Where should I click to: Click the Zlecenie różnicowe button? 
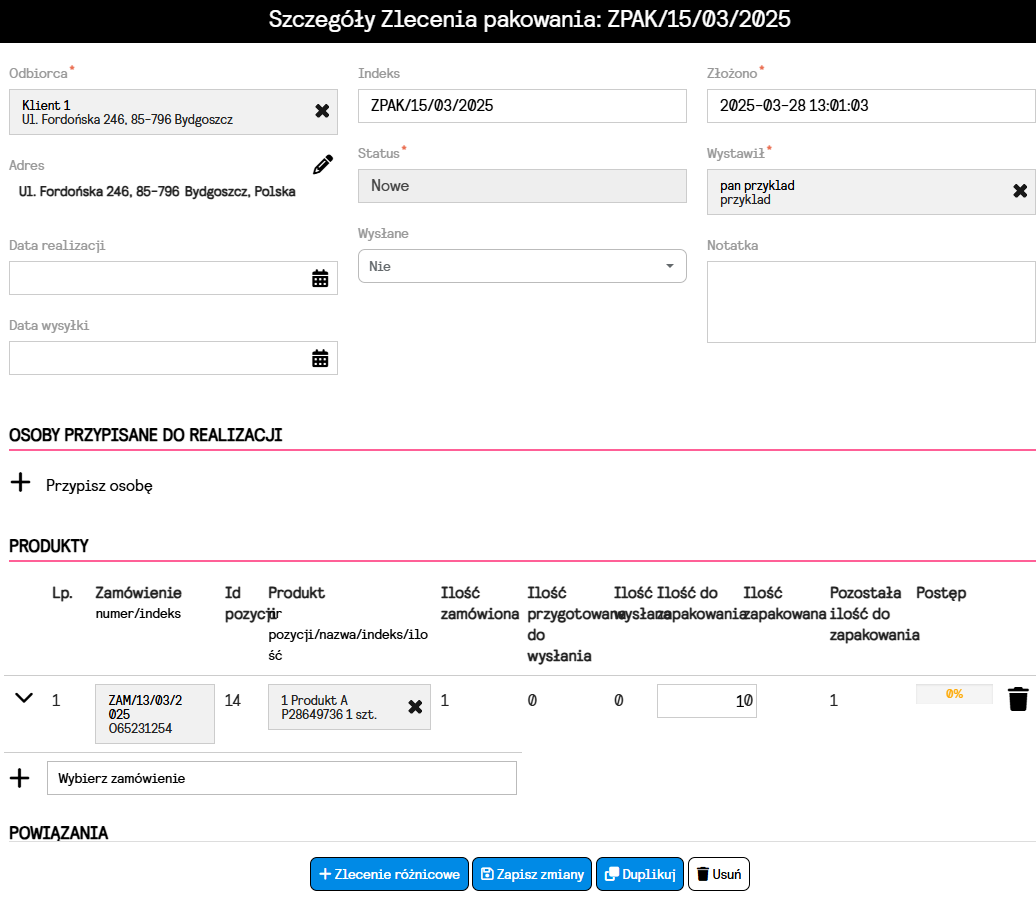(x=389, y=874)
